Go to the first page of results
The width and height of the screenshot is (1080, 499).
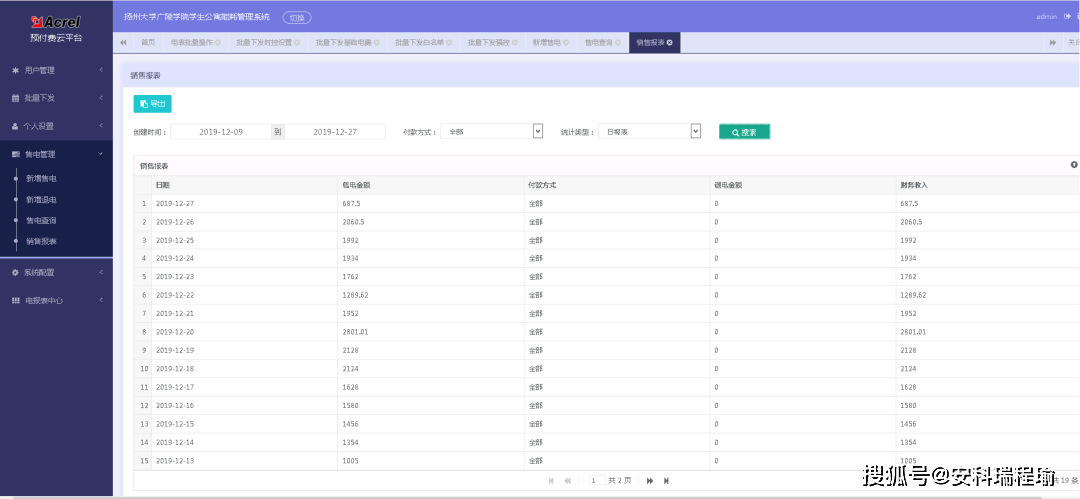click(551, 480)
